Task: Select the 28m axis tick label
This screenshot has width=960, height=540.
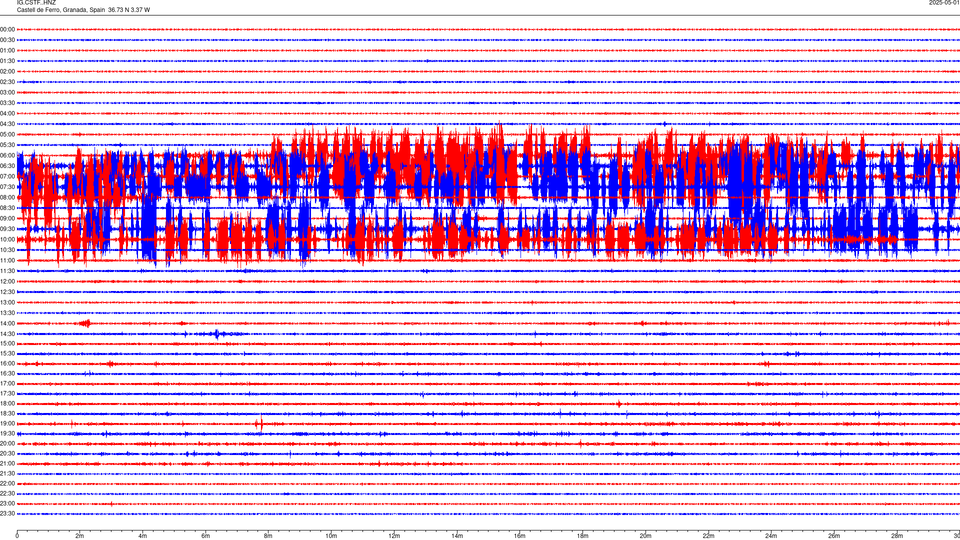Action: 898,536
